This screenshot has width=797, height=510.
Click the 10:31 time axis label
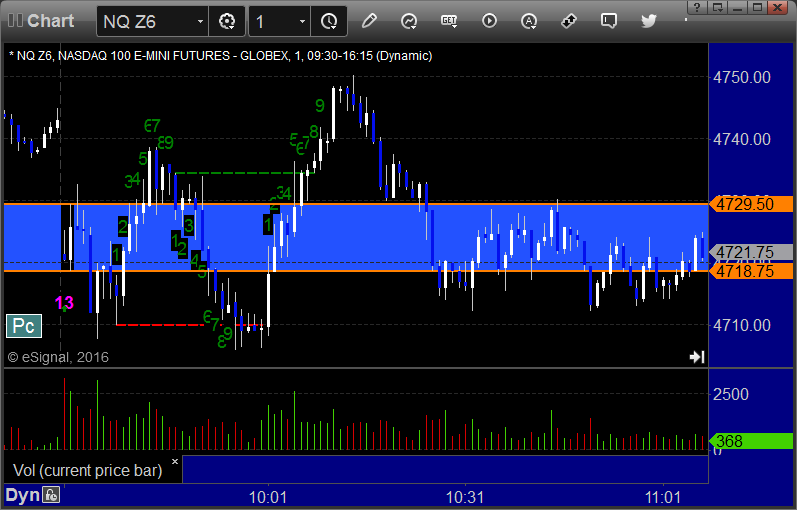pos(465,497)
